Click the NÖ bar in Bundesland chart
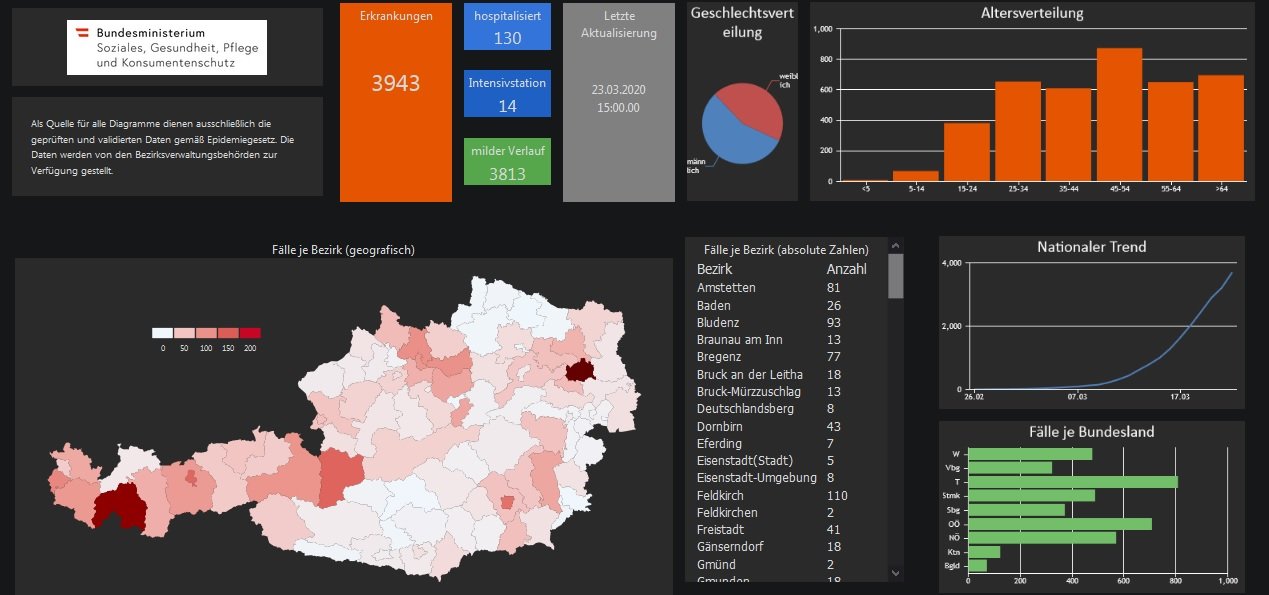This screenshot has width=1269, height=595. [1043, 537]
